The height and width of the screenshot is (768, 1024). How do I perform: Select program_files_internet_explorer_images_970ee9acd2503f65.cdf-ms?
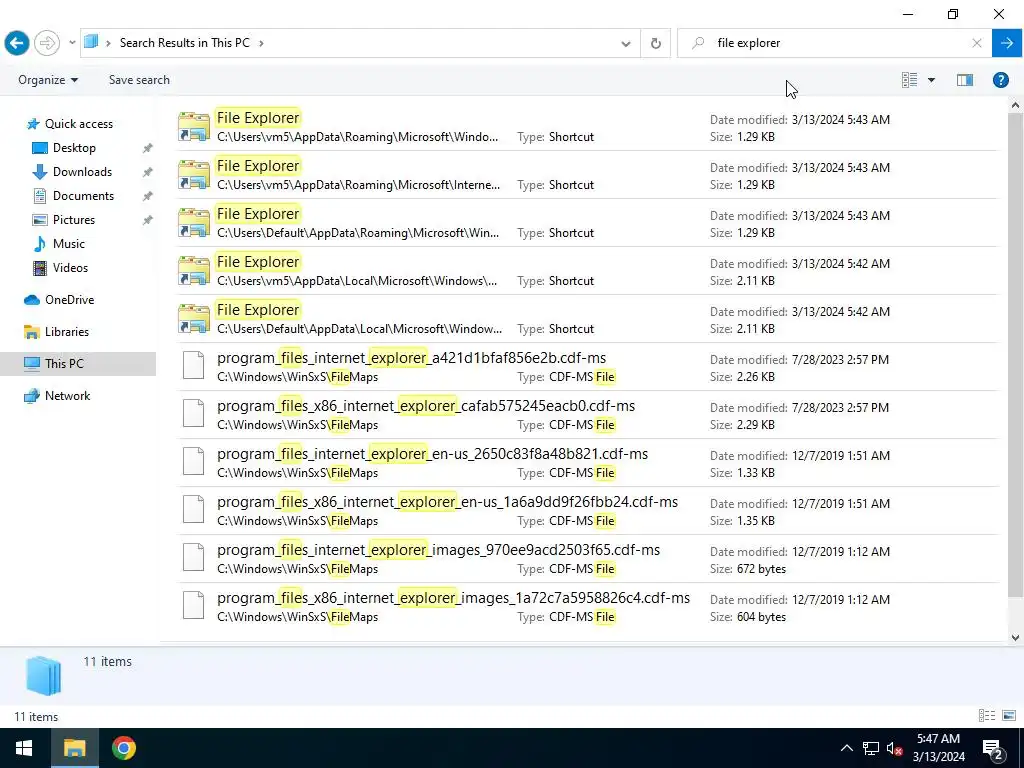click(x=587, y=559)
